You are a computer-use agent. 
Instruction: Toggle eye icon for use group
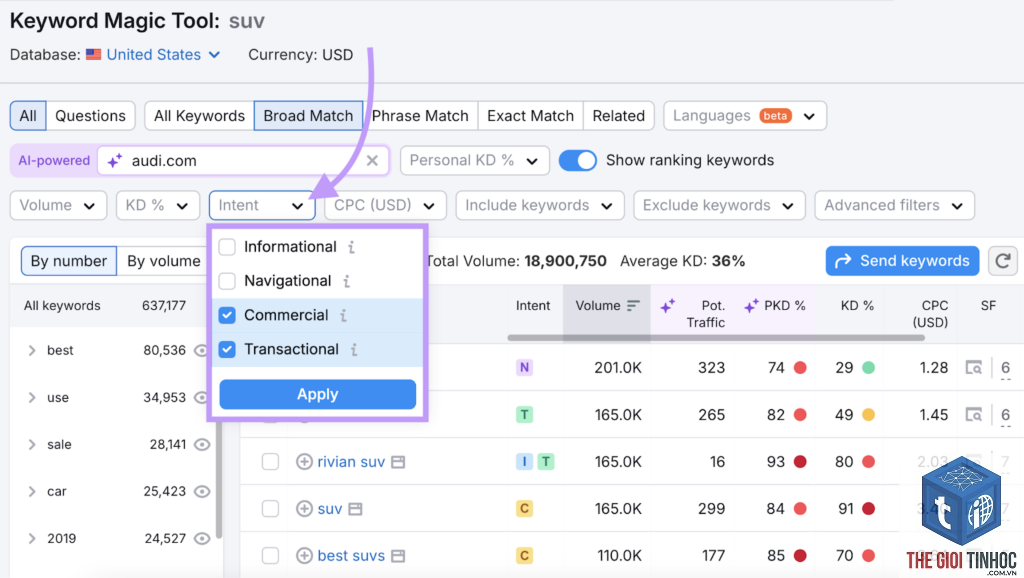click(202, 398)
